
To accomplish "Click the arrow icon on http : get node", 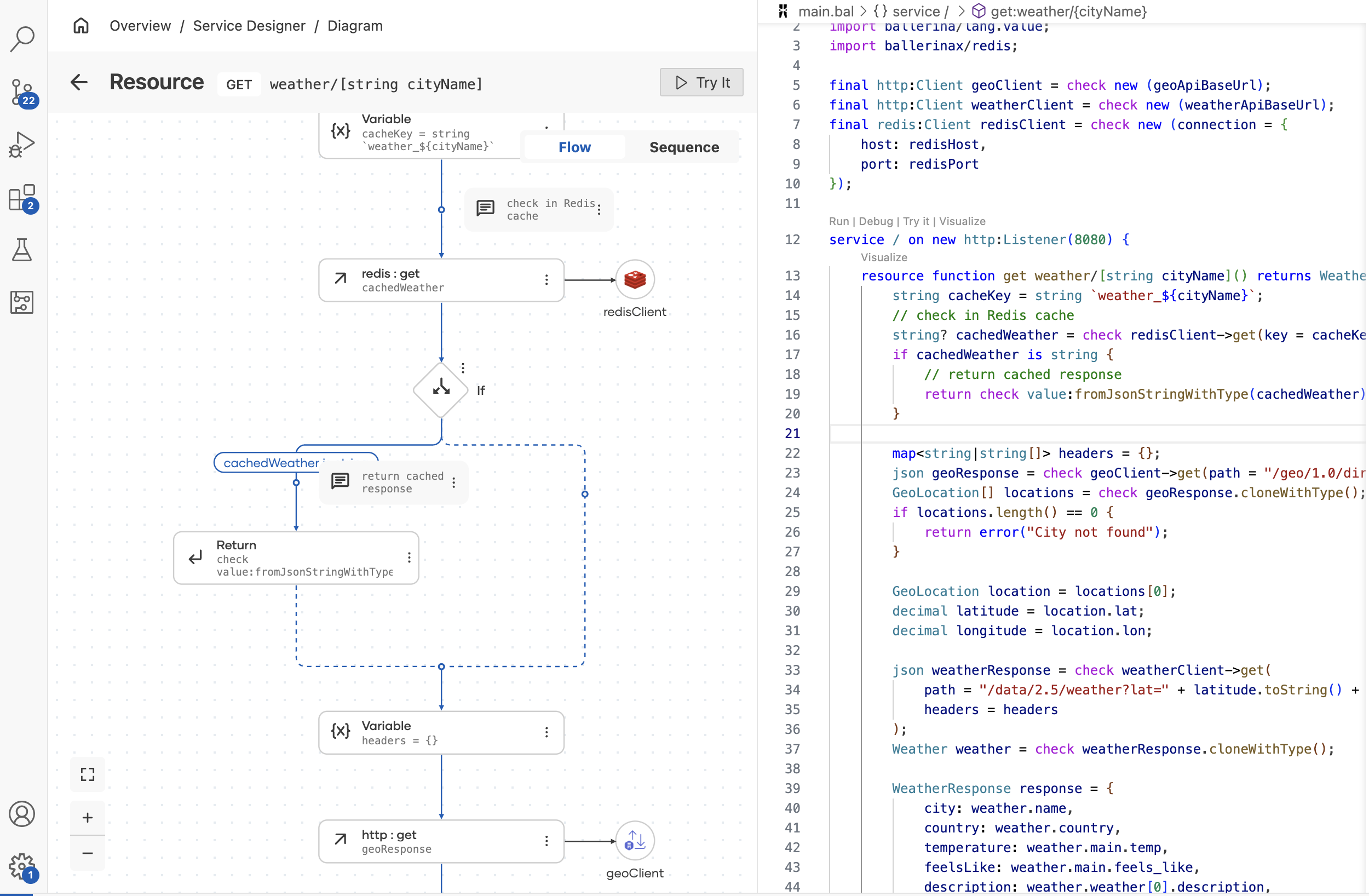I will (x=341, y=840).
